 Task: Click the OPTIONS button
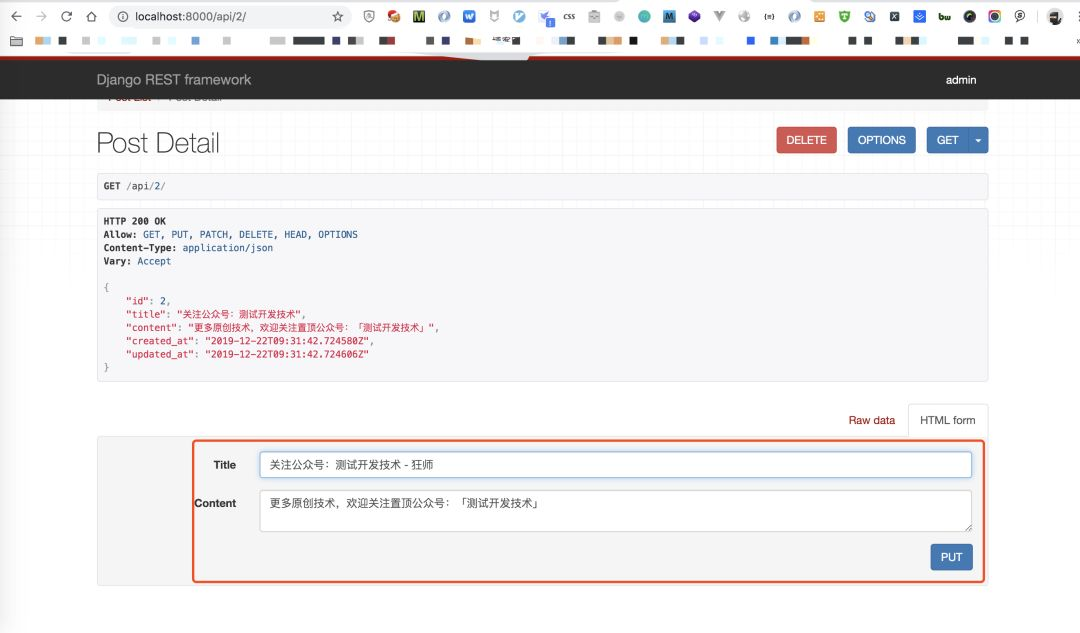point(881,140)
